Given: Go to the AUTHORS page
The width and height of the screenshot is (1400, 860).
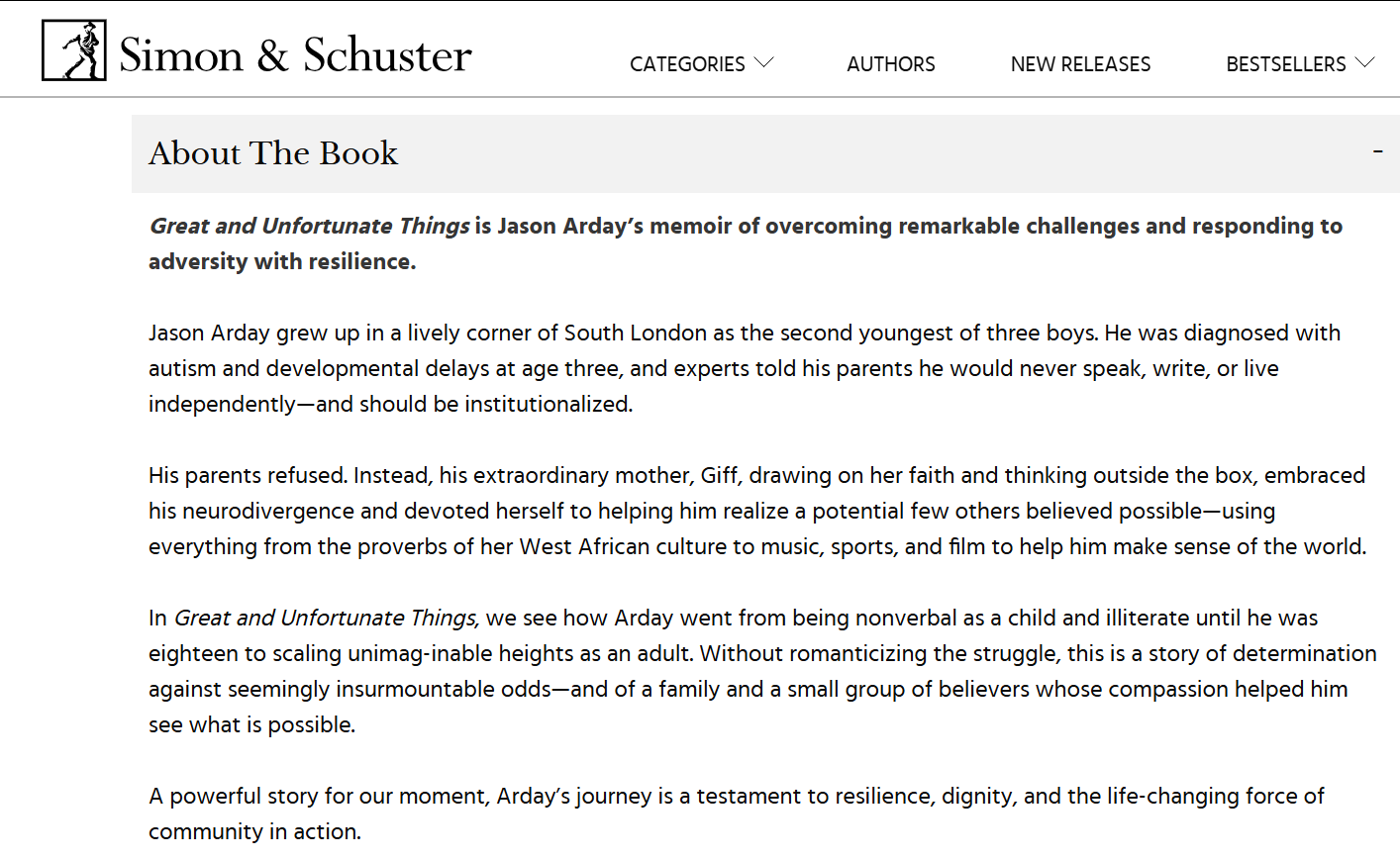Looking at the screenshot, I should point(891,64).
